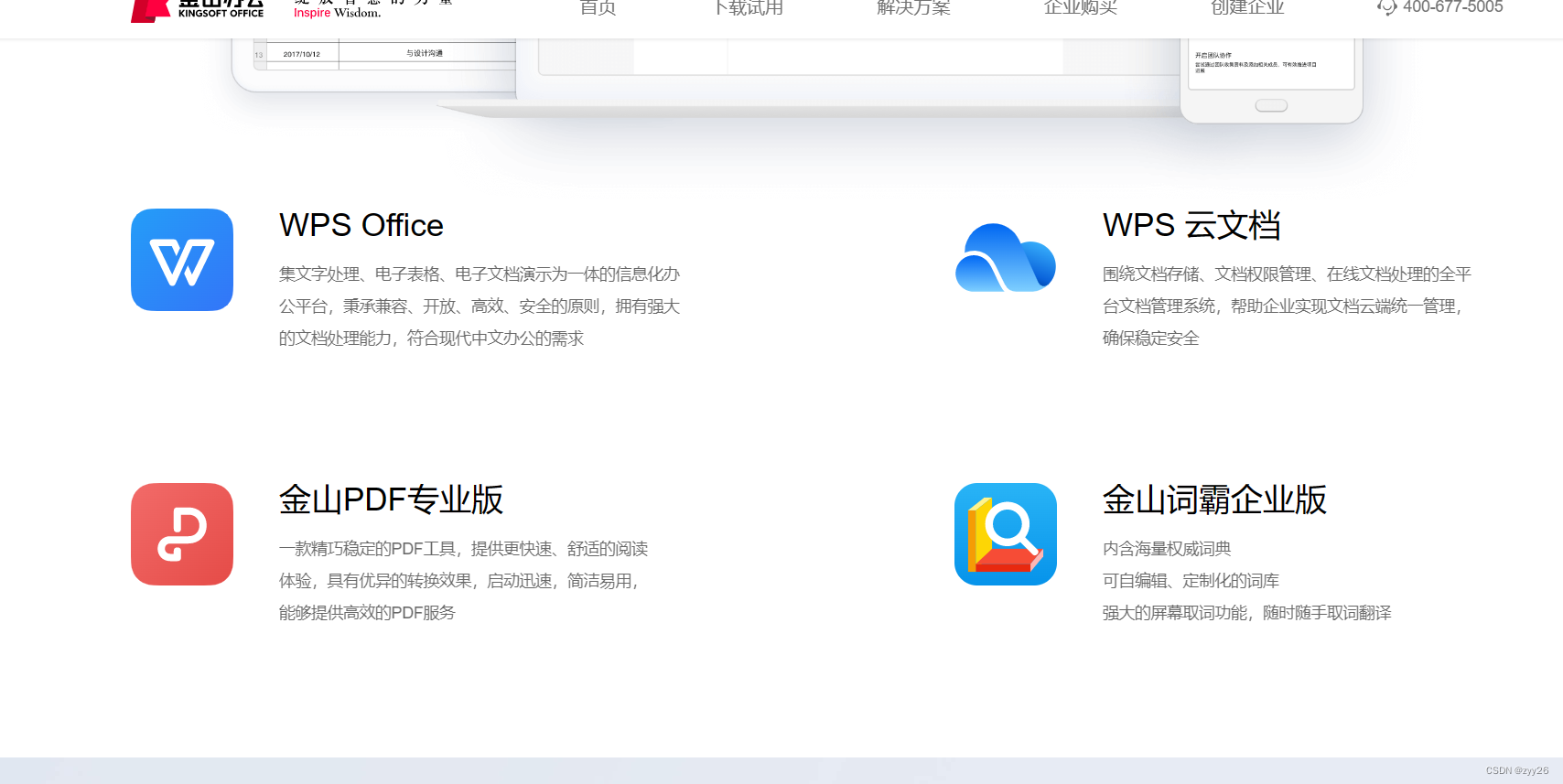Open the 企业购买 navigation item
This screenshot has width=1563, height=784.
pyautogui.click(x=1081, y=7)
